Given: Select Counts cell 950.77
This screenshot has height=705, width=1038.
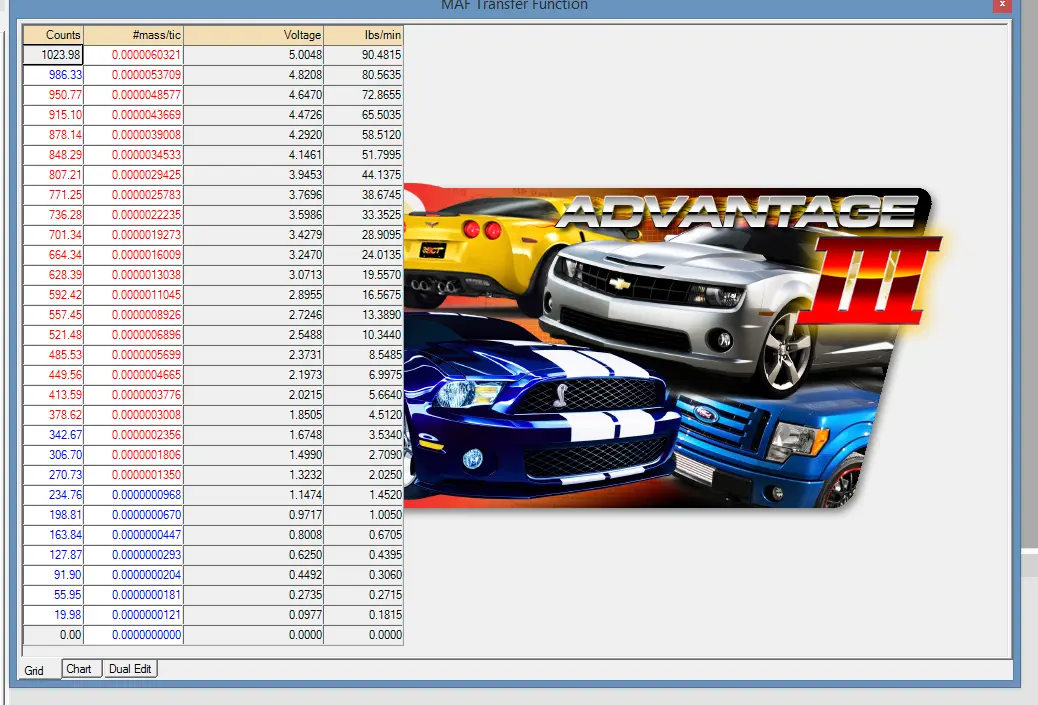Looking at the screenshot, I should click(53, 95).
